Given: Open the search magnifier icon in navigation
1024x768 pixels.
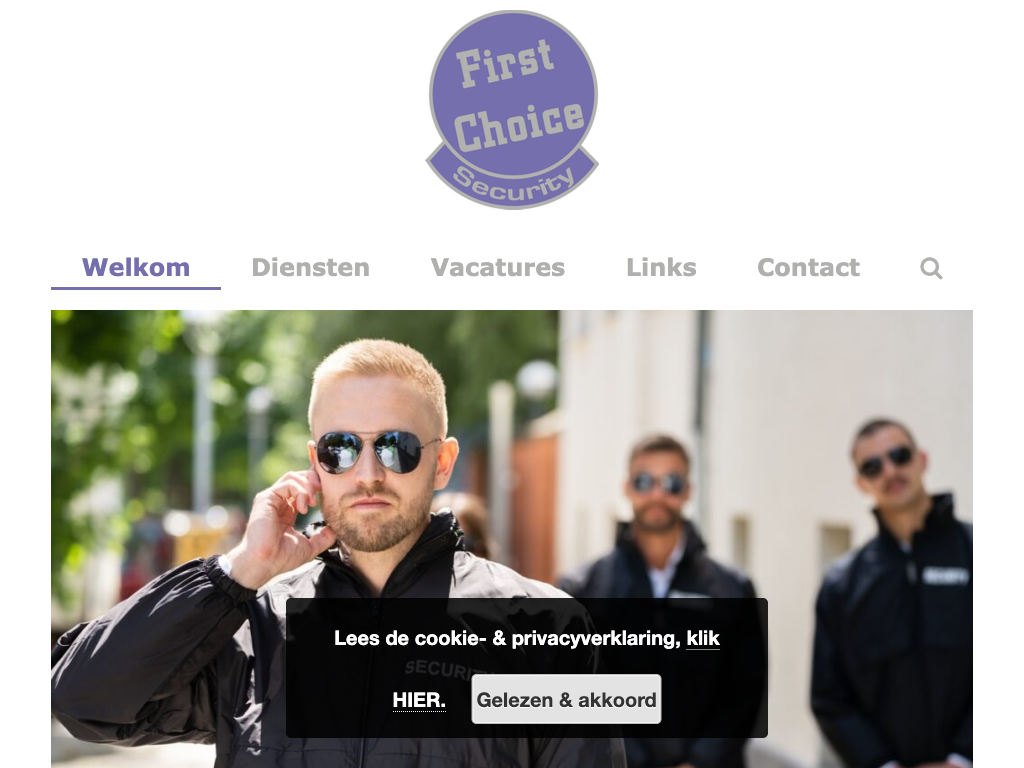Looking at the screenshot, I should [x=931, y=268].
